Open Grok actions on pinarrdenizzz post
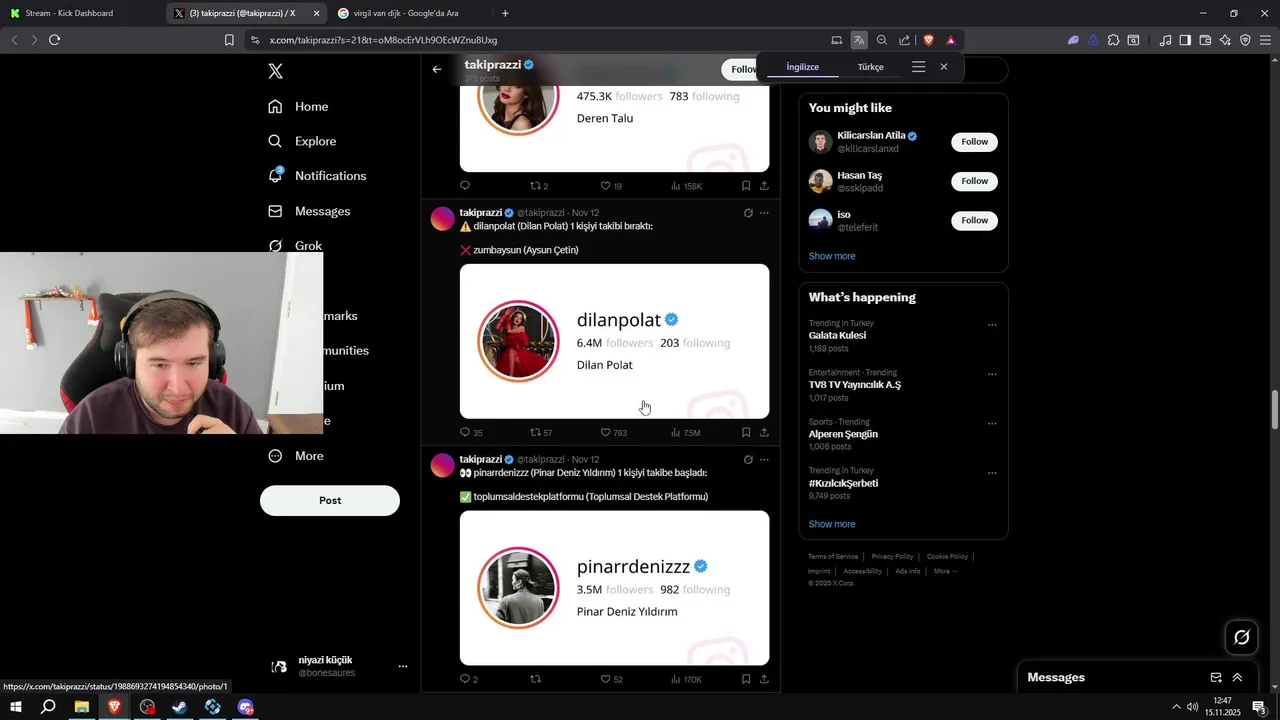Screen dimensions: 1280x720 [748, 460]
